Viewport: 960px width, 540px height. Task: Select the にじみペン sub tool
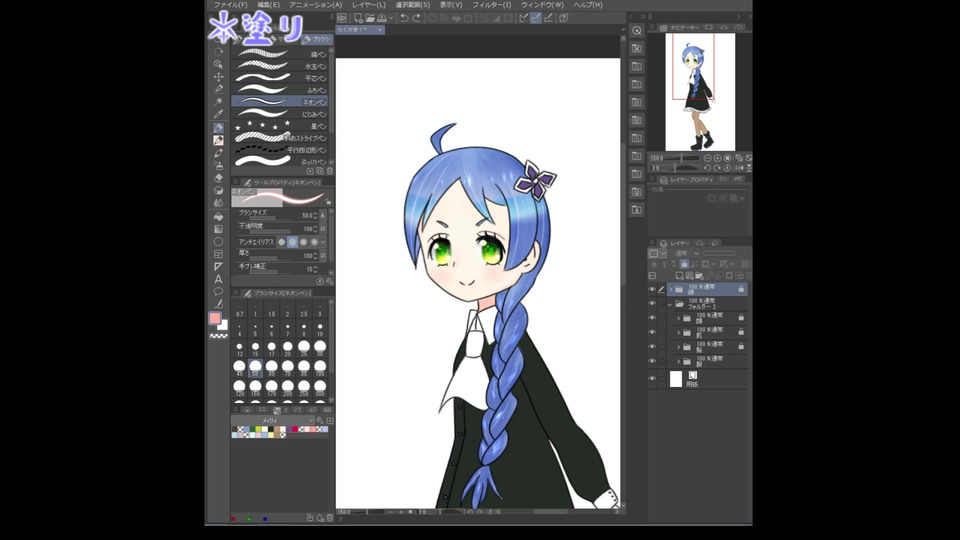(x=280, y=114)
